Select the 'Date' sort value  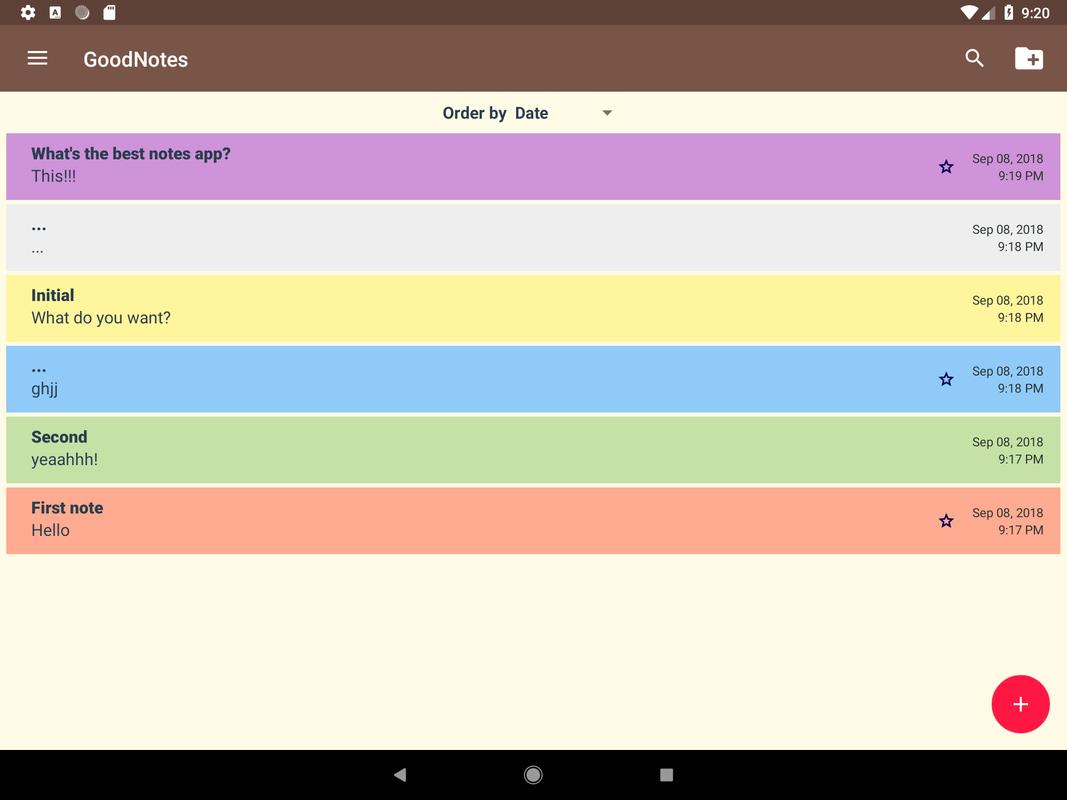531,113
